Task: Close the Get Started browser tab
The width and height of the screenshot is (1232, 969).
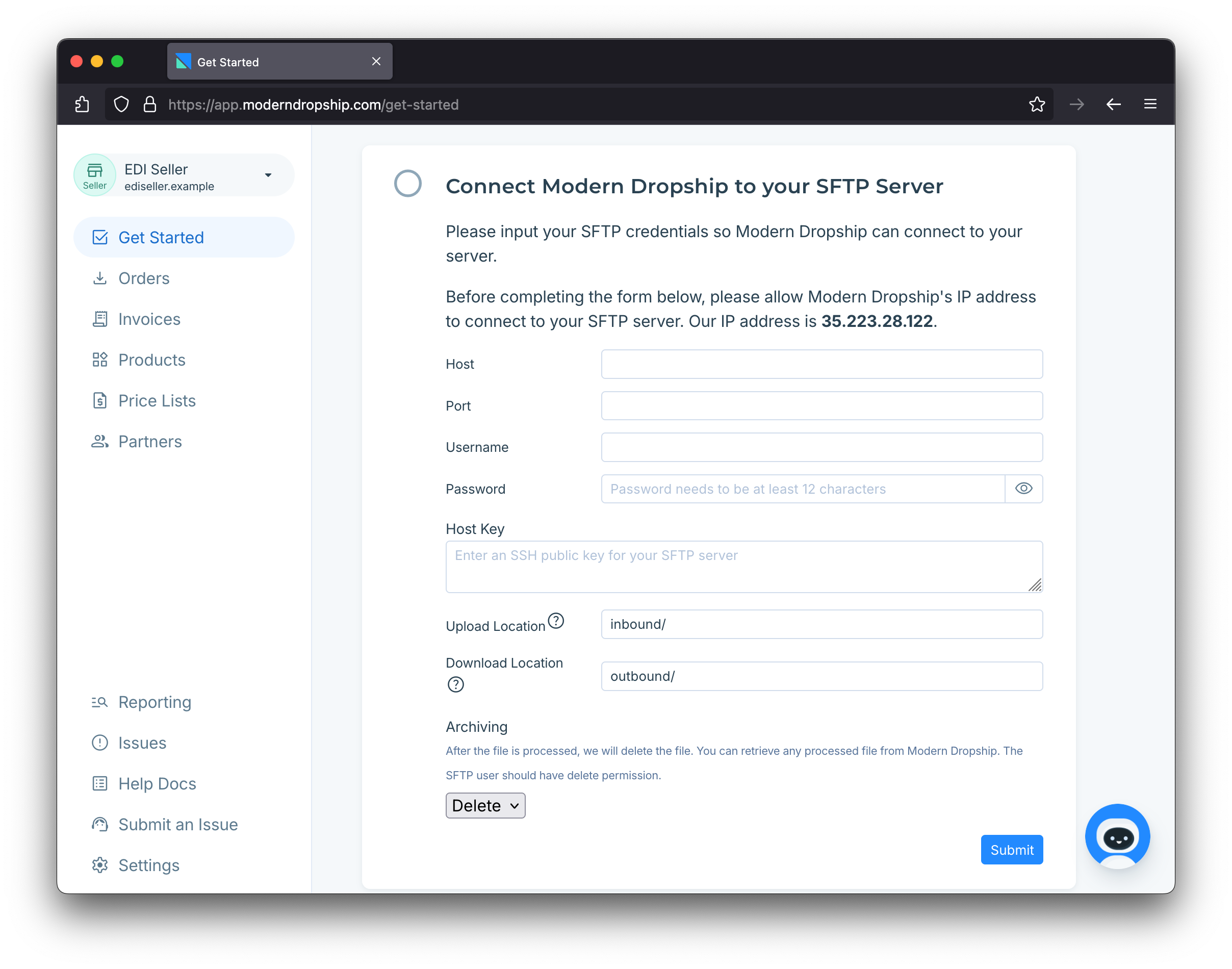Action: [376, 61]
